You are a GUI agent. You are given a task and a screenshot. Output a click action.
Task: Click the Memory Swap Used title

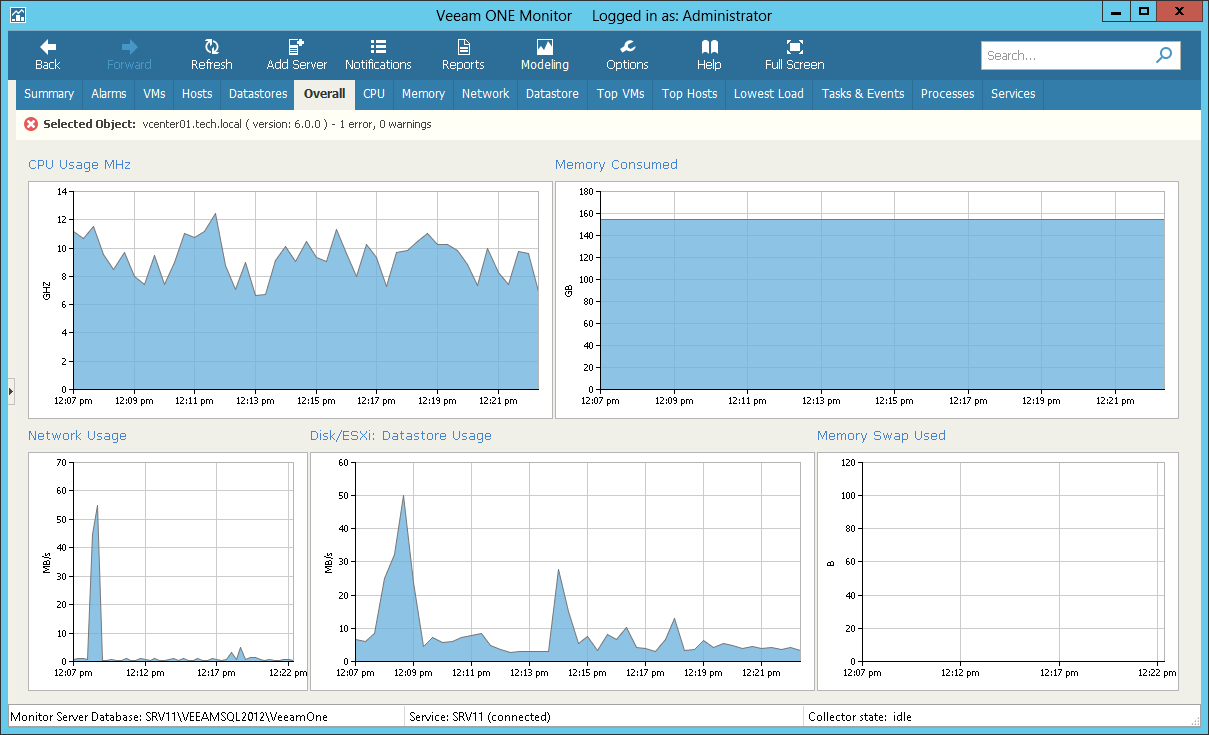pos(881,436)
